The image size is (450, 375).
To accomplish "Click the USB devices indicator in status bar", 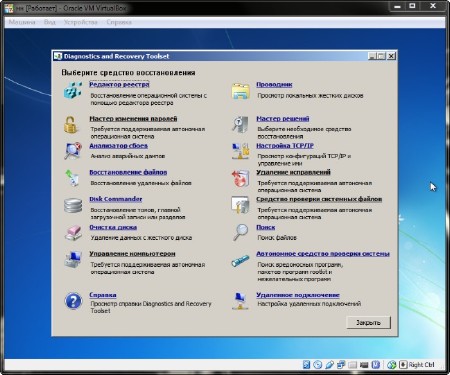I will [x=329, y=365].
